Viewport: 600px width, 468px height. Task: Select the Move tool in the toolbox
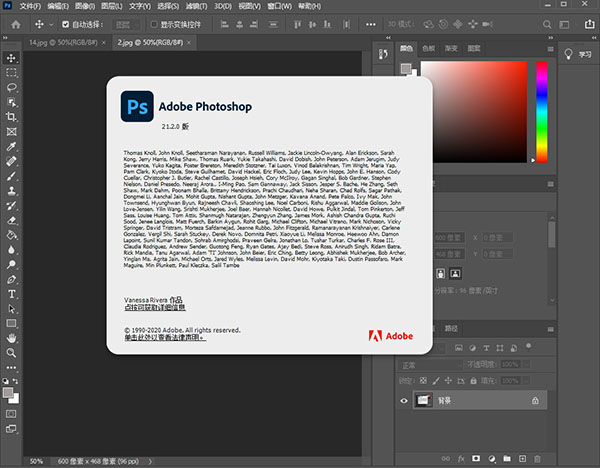(x=11, y=58)
